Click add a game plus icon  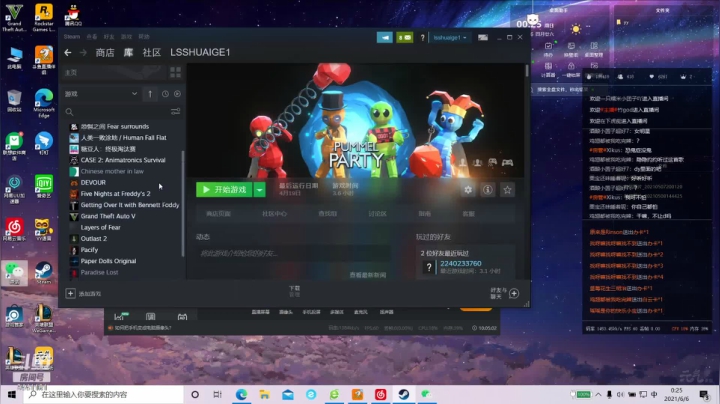click(x=70, y=293)
